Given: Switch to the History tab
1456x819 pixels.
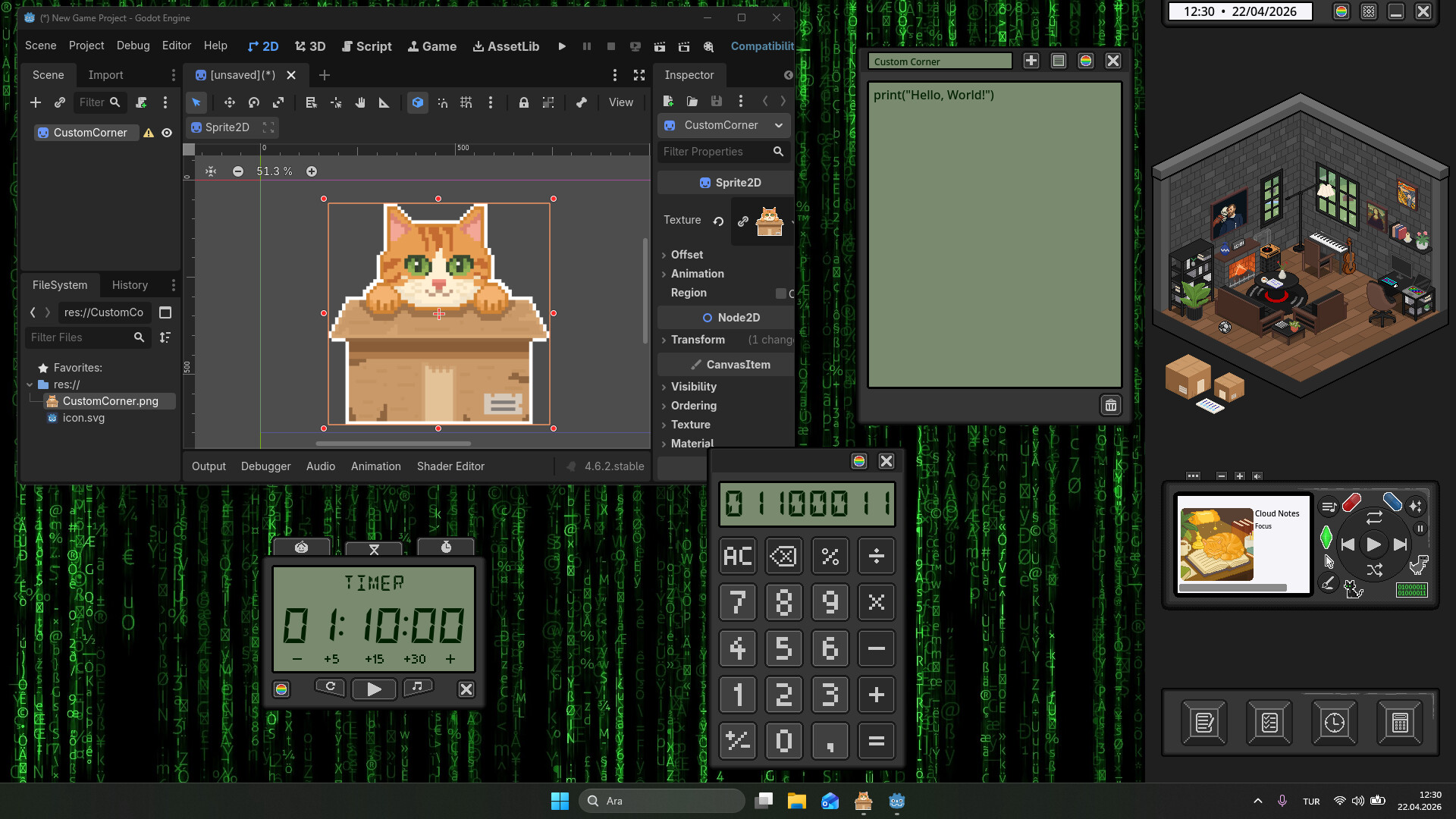Looking at the screenshot, I should (130, 285).
